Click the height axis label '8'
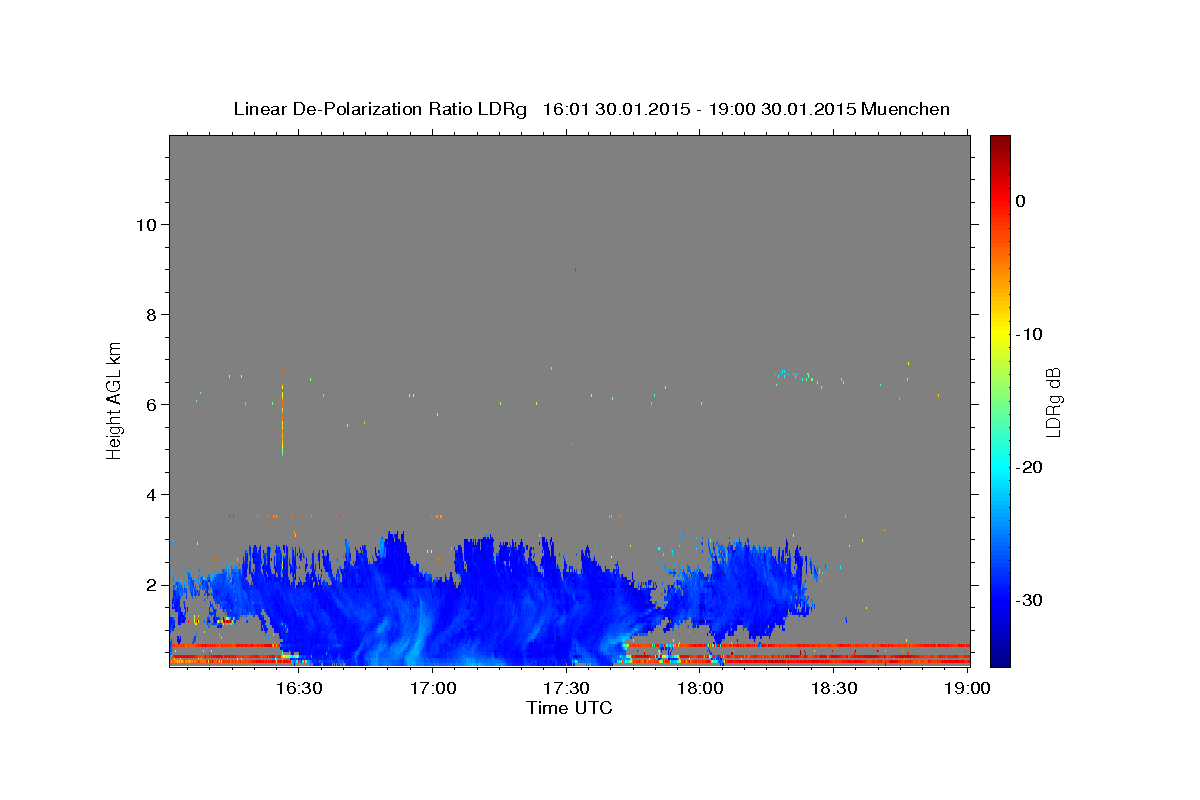1200x800 pixels. coord(151,314)
